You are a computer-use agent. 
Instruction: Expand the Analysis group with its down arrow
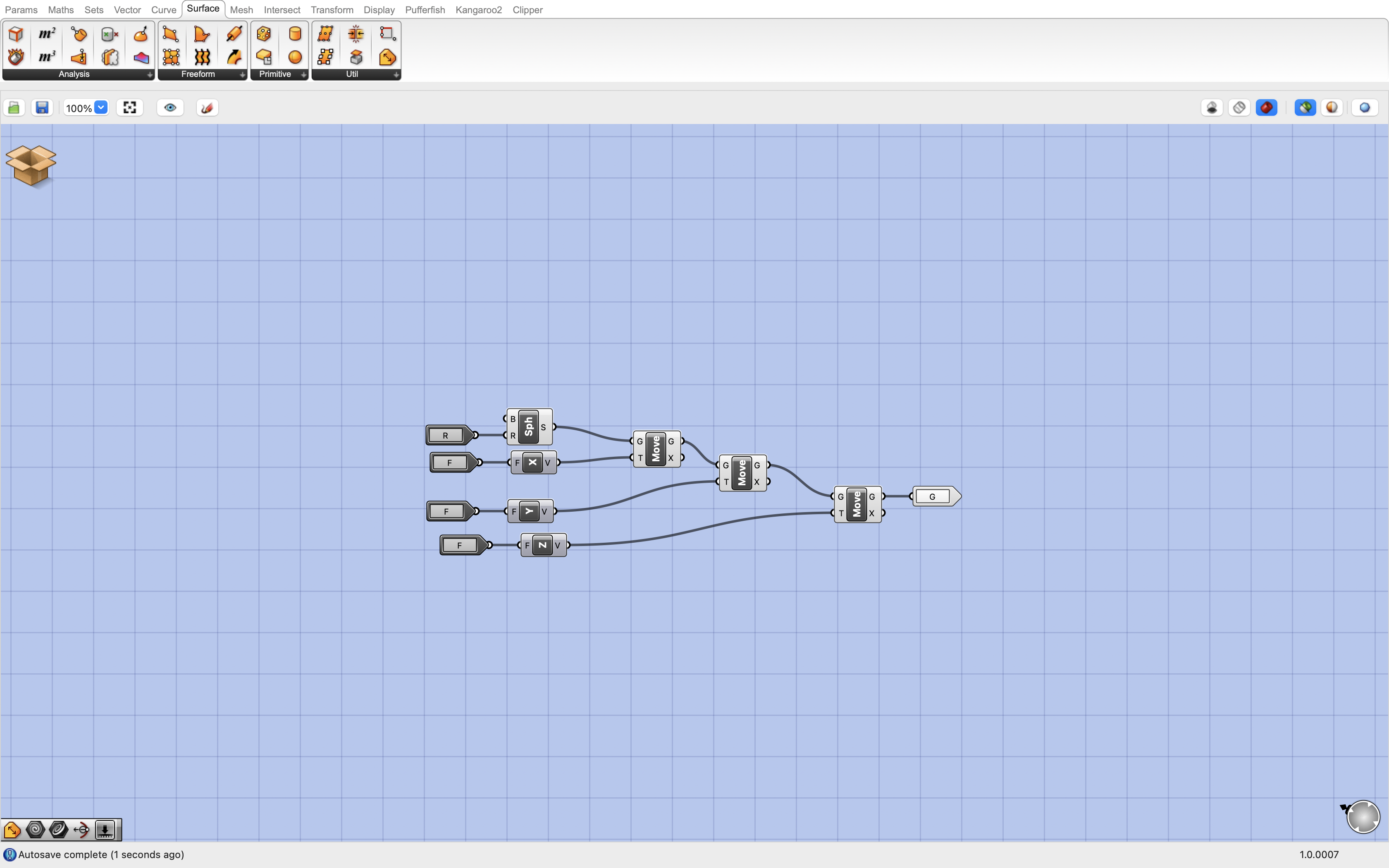pos(149,75)
